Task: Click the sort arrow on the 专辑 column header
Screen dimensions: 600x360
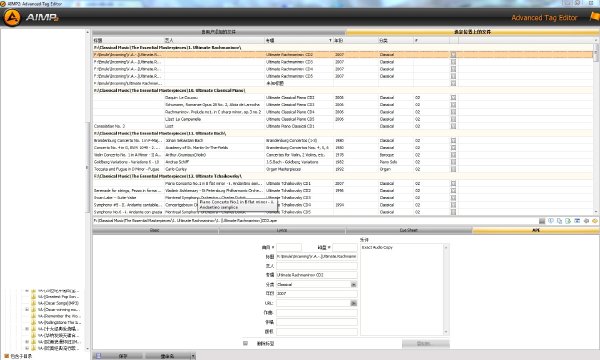Action: click(x=330, y=40)
